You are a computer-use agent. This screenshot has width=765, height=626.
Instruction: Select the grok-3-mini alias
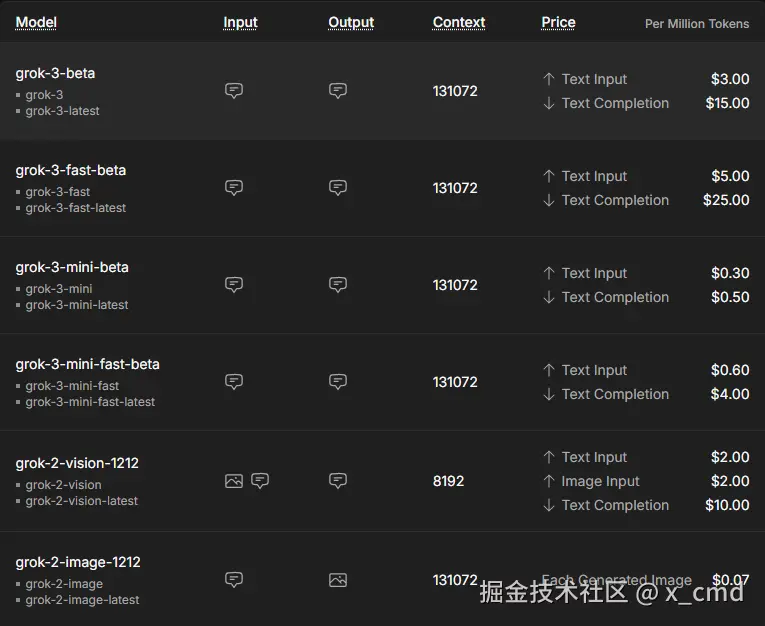point(59,289)
